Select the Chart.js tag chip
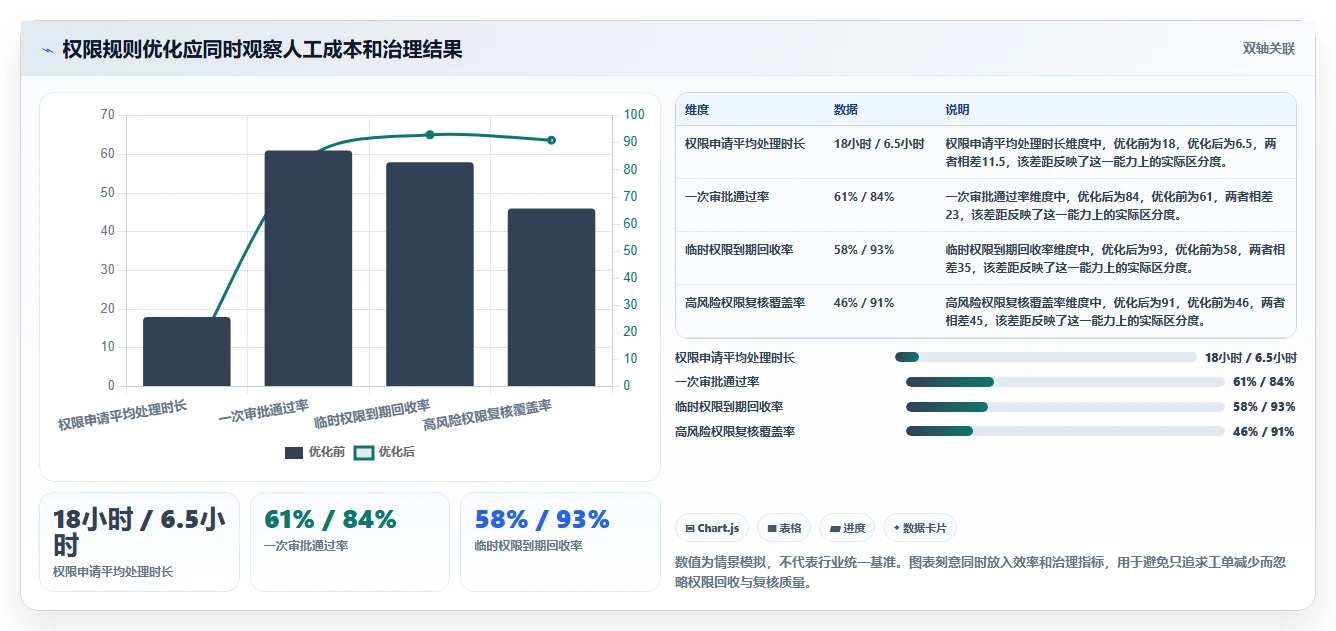 coord(712,528)
